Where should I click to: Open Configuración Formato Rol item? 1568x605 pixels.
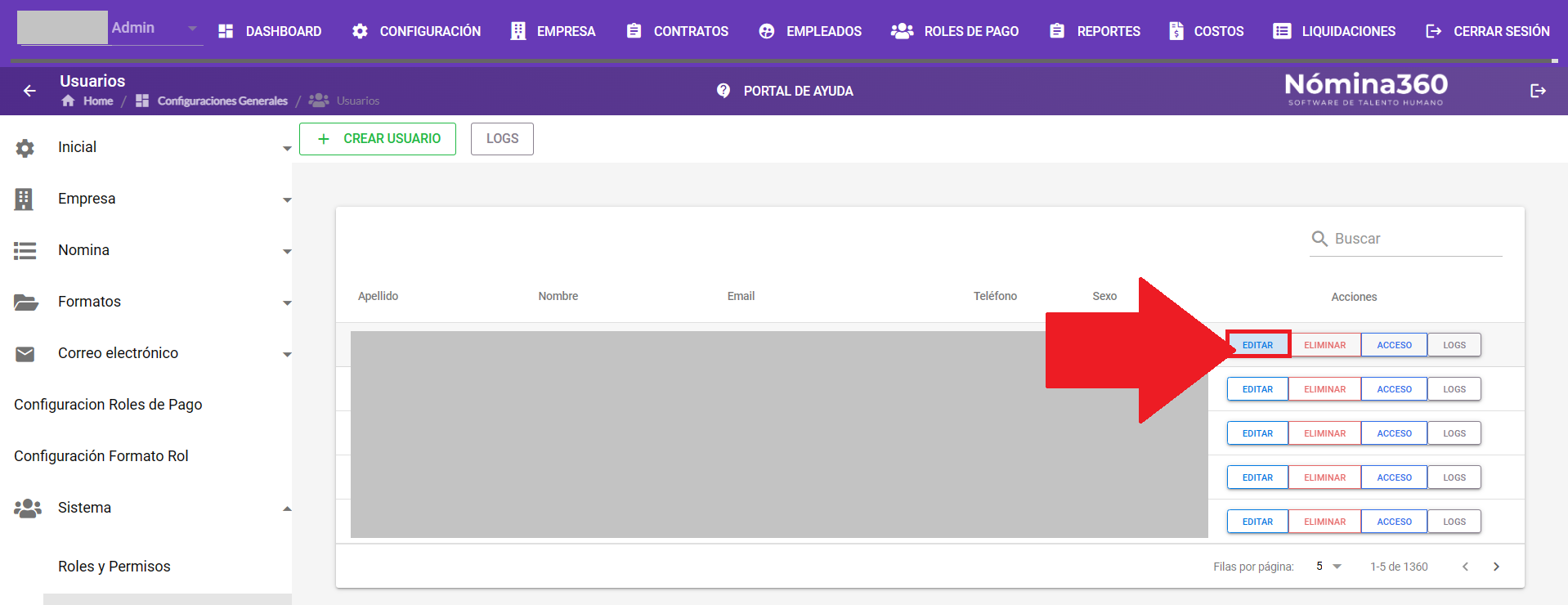click(x=101, y=456)
